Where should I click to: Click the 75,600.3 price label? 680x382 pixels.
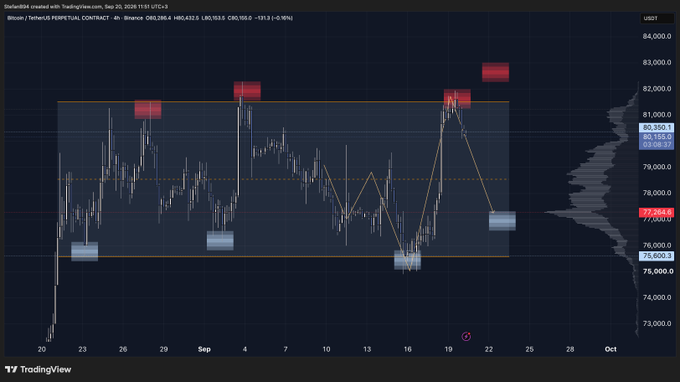pos(657,256)
